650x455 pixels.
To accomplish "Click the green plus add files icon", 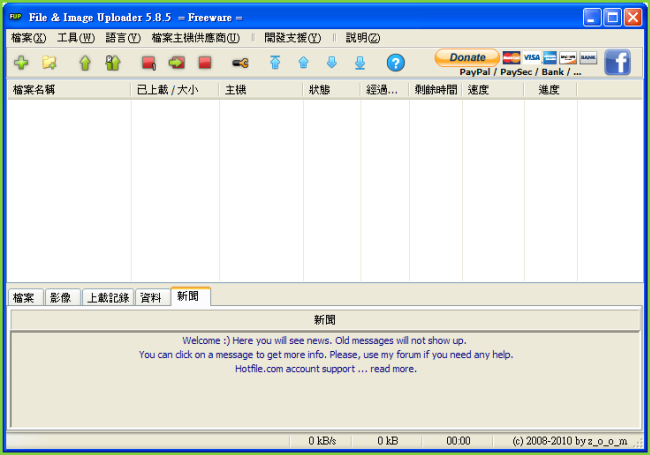I will click(21, 63).
